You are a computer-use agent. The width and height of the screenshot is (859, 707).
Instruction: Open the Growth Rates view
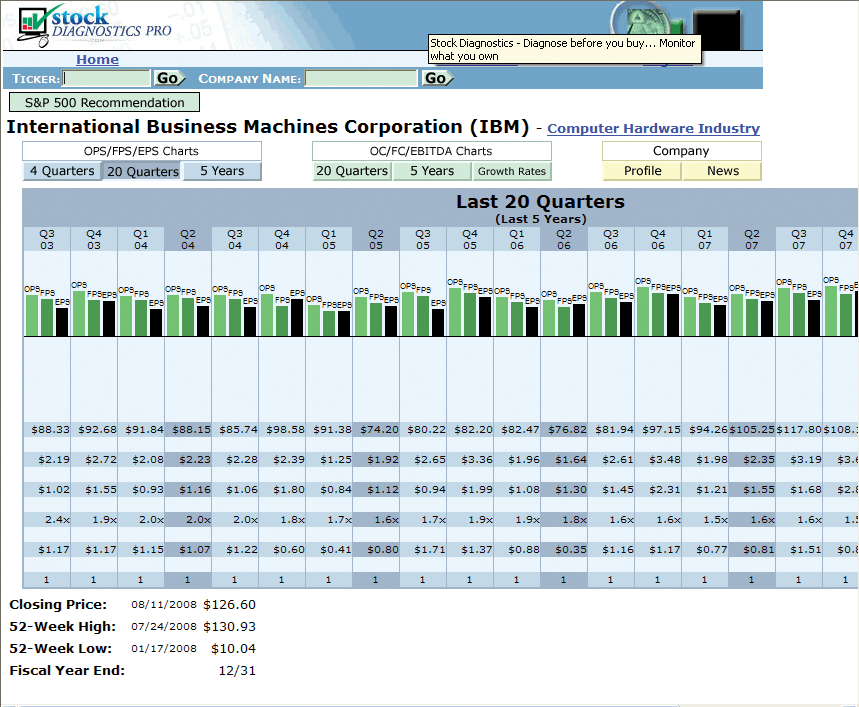click(x=511, y=171)
